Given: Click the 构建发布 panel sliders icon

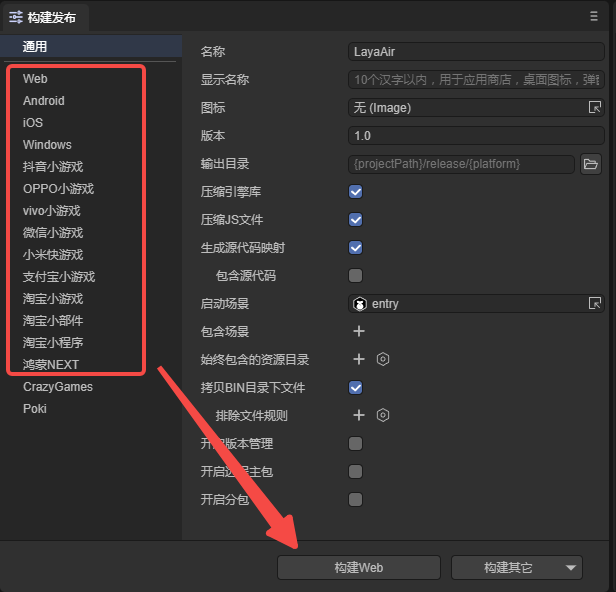Looking at the screenshot, I should (x=16, y=17).
